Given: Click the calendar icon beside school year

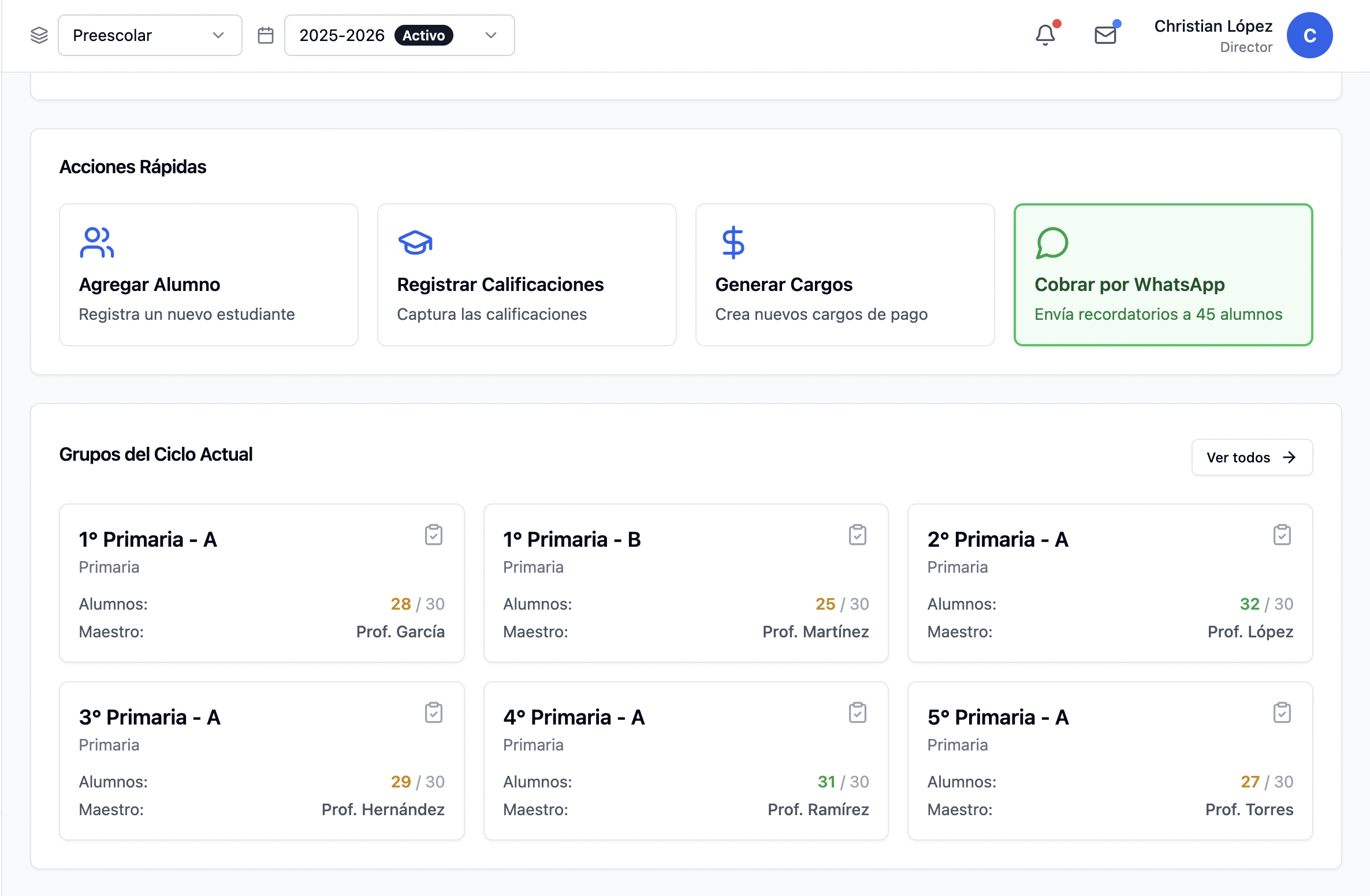Looking at the screenshot, I should coord(266,35).
